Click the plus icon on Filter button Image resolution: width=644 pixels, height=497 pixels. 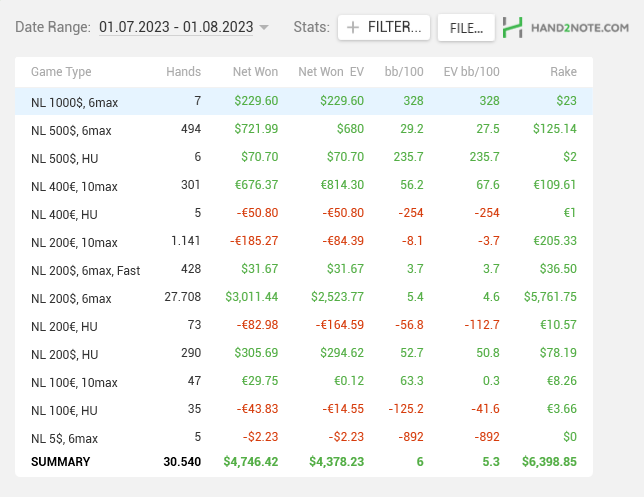tap(353, 28)
